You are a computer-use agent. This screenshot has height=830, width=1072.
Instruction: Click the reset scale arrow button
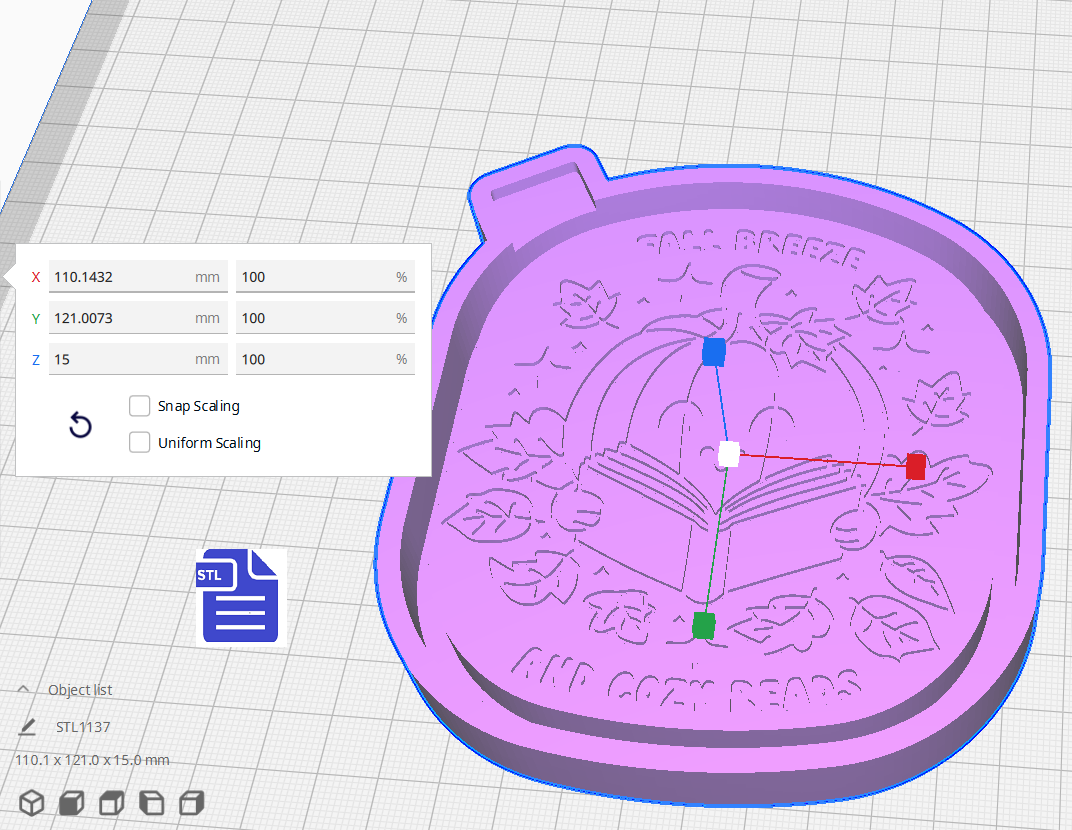click(80, 425)
